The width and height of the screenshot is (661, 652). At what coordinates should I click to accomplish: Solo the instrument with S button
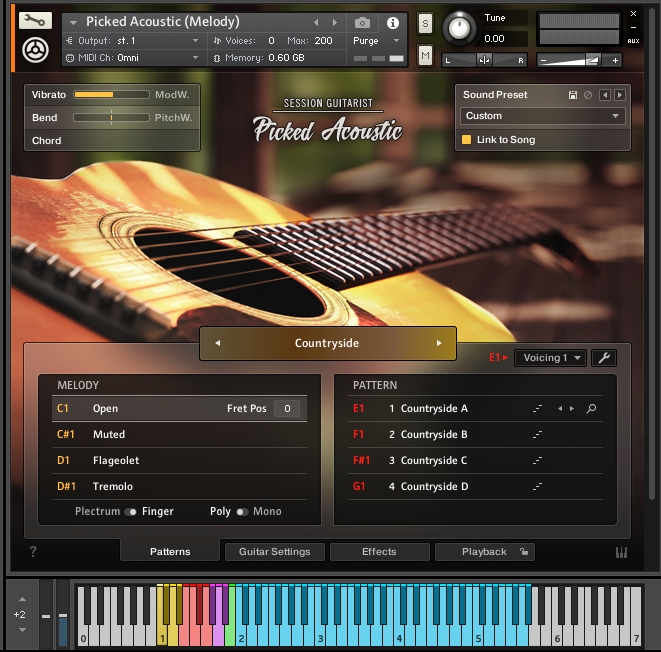pyautogui.click(x=425, y=24)
